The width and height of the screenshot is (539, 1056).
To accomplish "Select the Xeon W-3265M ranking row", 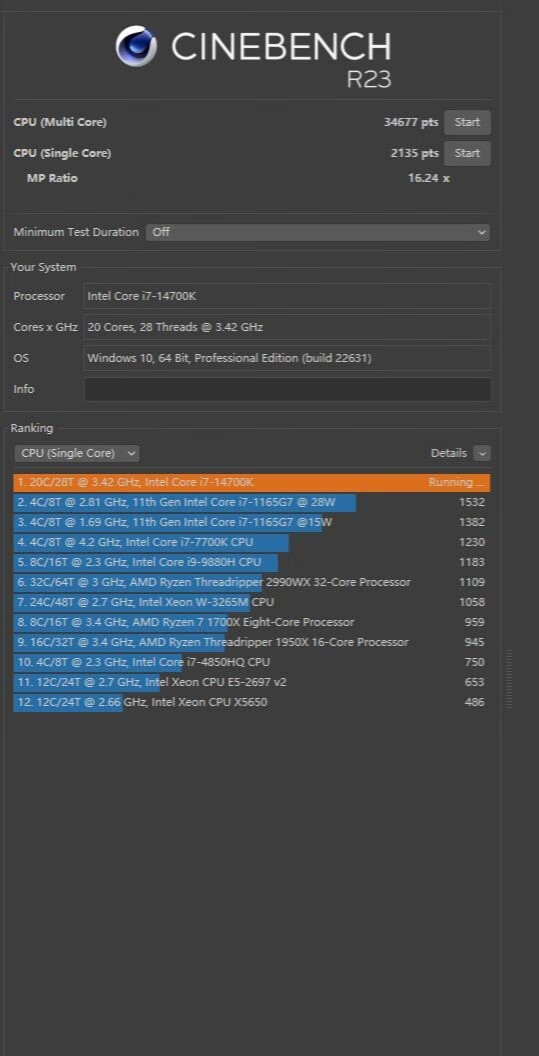I will [251, 602].
